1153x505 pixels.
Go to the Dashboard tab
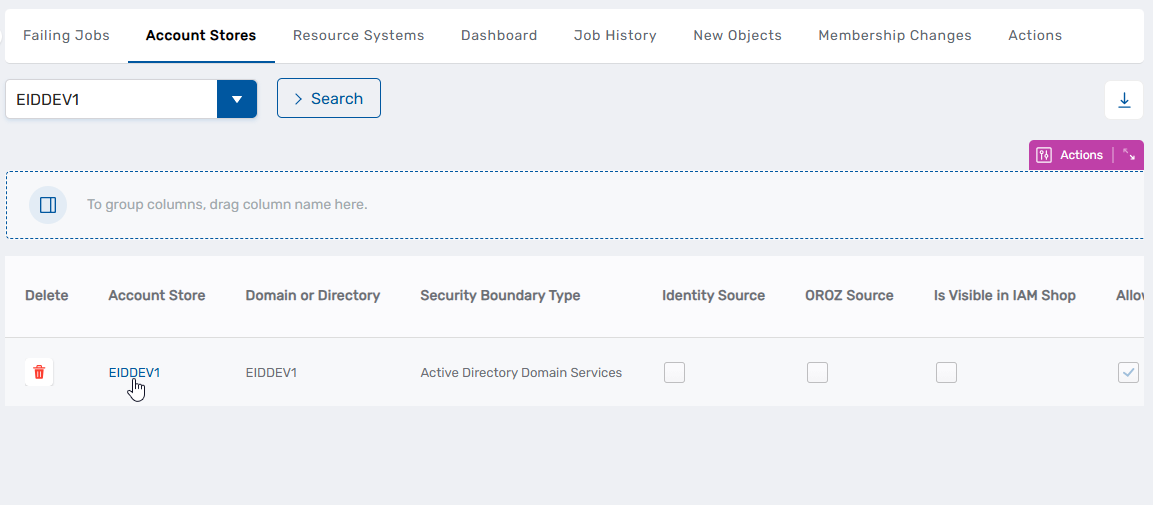(x=499, y=35)
